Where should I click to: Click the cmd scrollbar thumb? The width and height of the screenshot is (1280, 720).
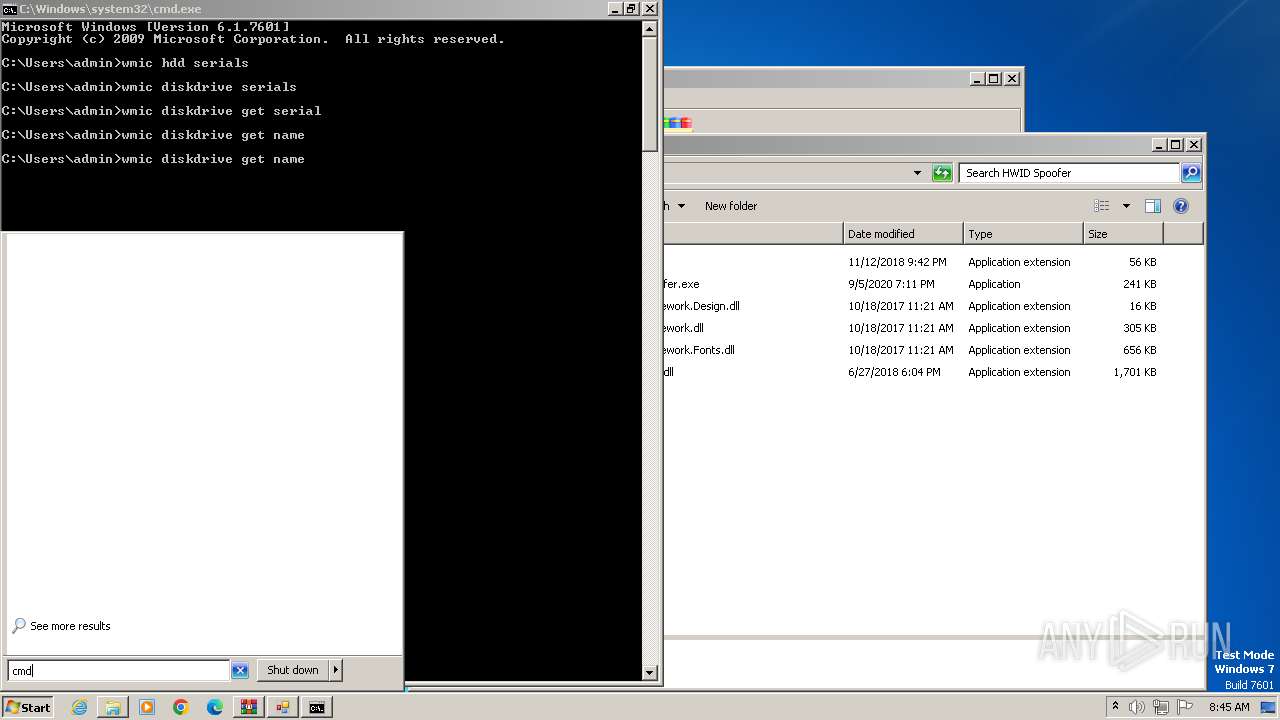pos(650,92)
